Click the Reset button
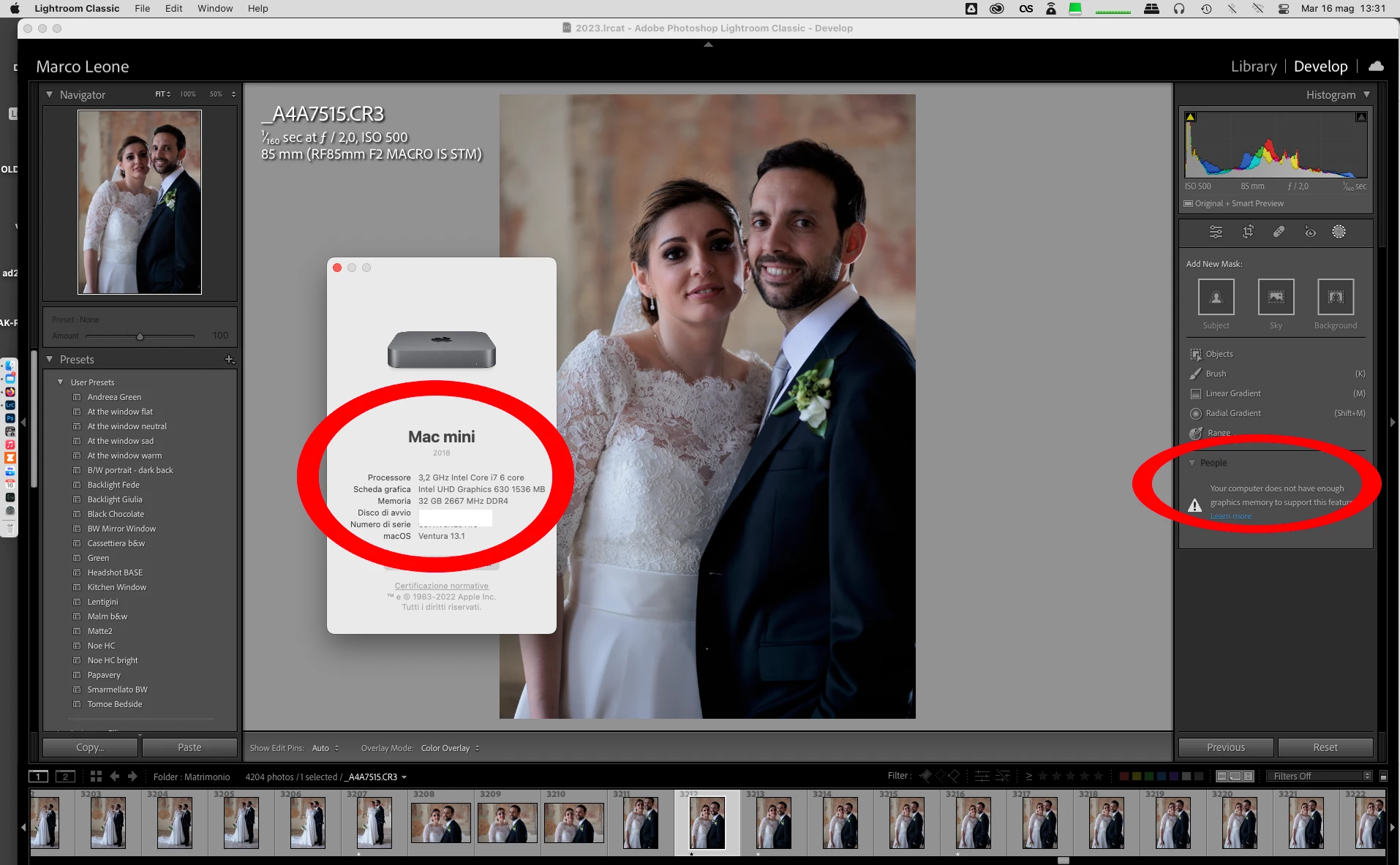Screen dimensions: 1400x865 click(x=1325, y=747)
